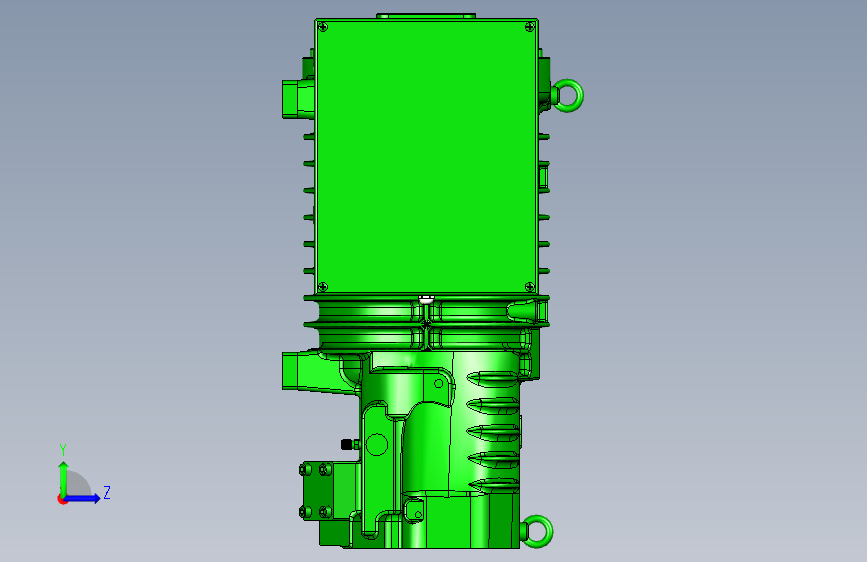Click the red X axis origin dot of the triad

(x=62, y=499)
